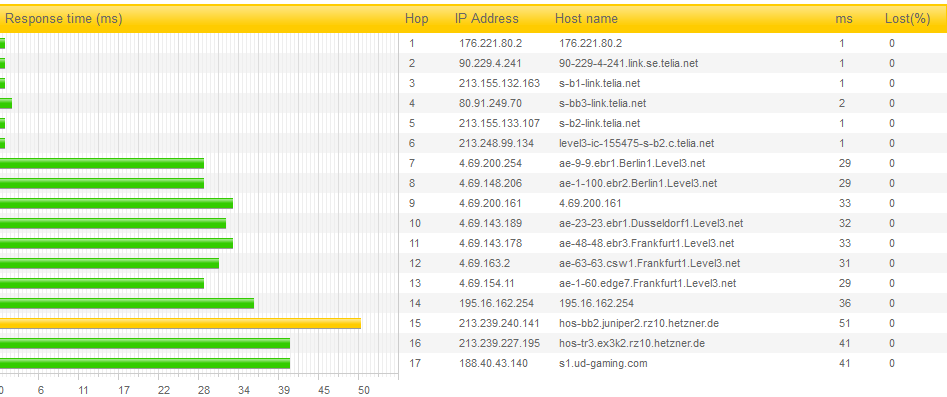Select the 31 ms value of hop 12

point(845,263)
